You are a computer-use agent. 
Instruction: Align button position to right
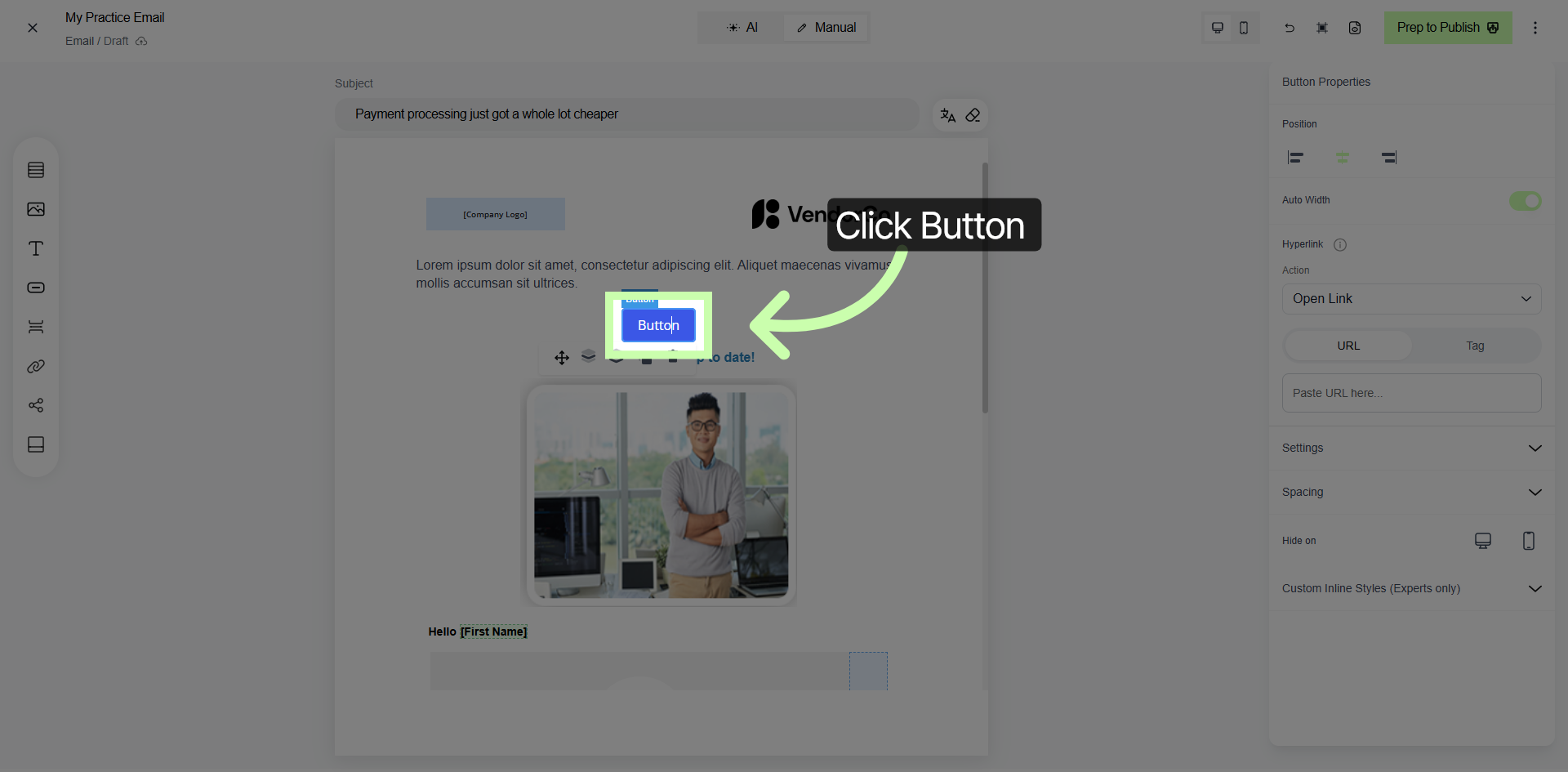tap(1389, 158)
